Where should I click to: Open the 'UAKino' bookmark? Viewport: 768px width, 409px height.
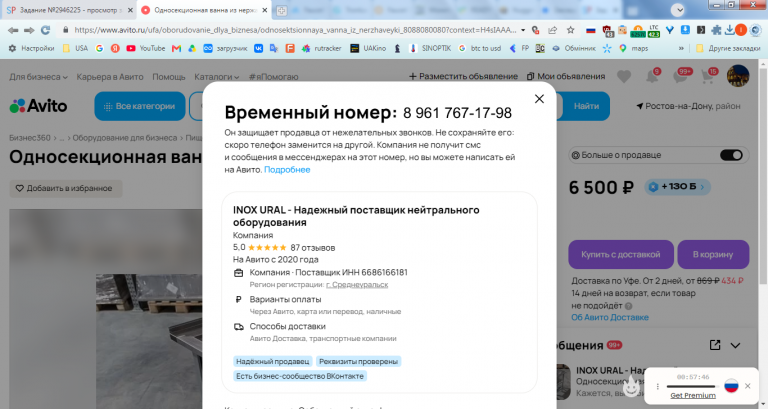coord(368,48)
